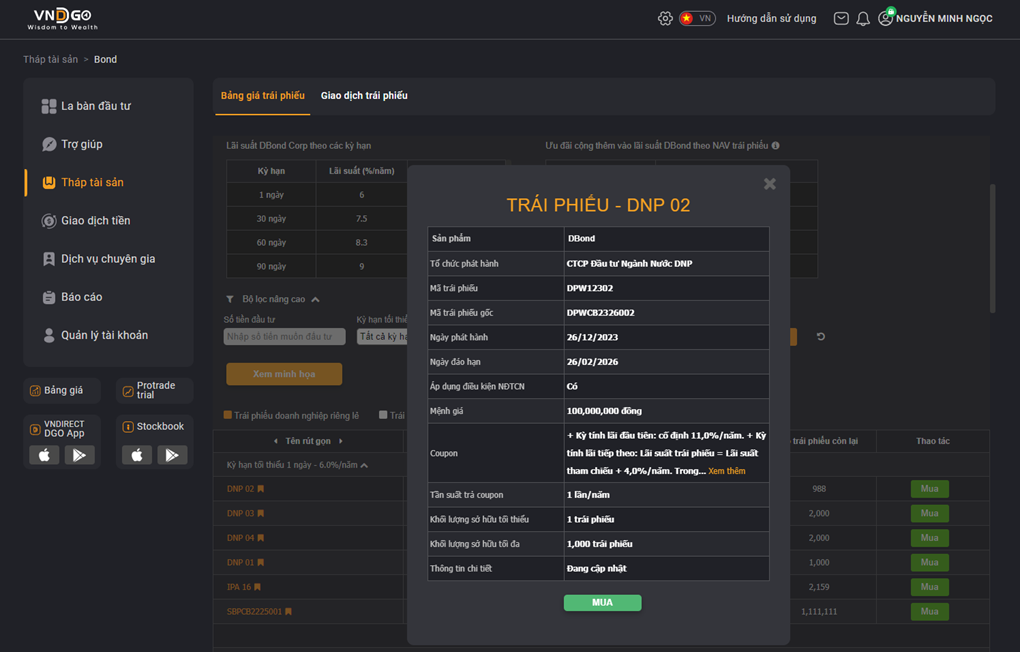Click the bookmark icon next to DNP 04
The image size is (1020, 652).
[261, 538]
